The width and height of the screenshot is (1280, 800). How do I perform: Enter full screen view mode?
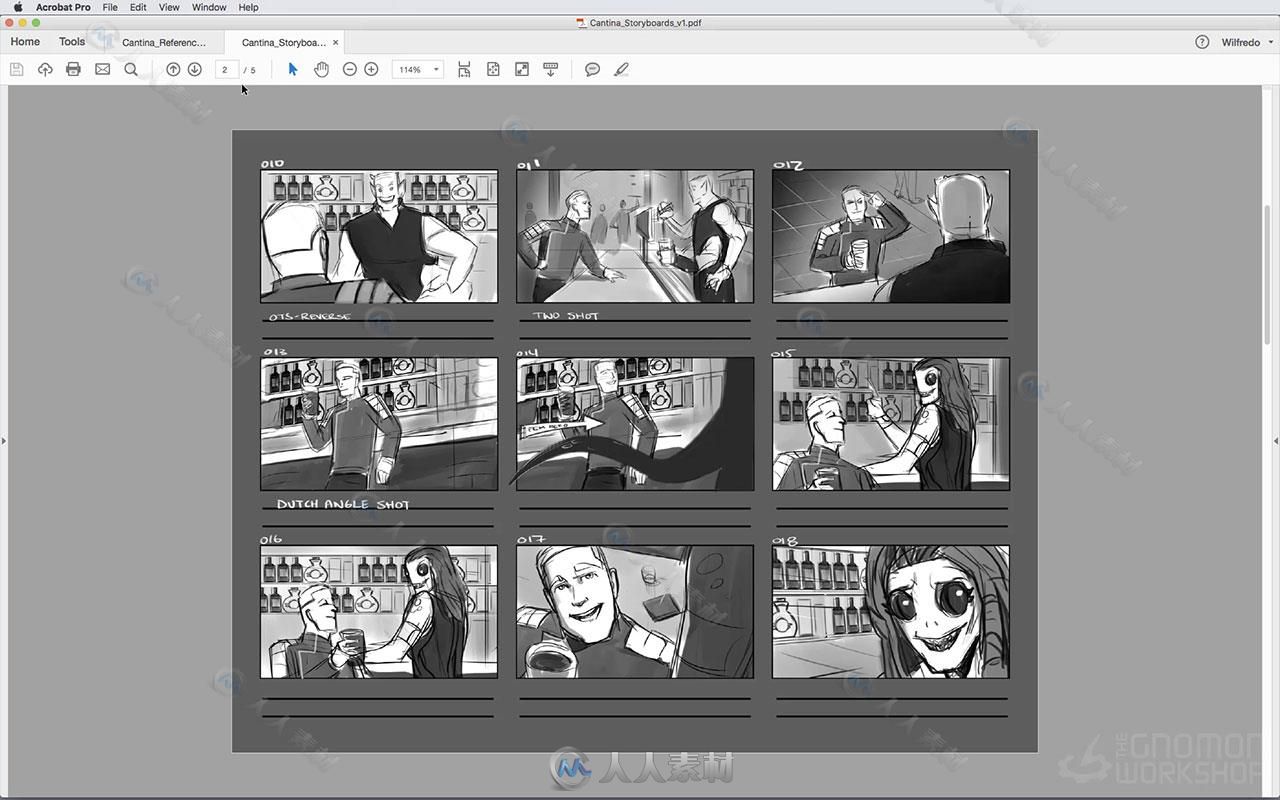(x=522, y=69)
